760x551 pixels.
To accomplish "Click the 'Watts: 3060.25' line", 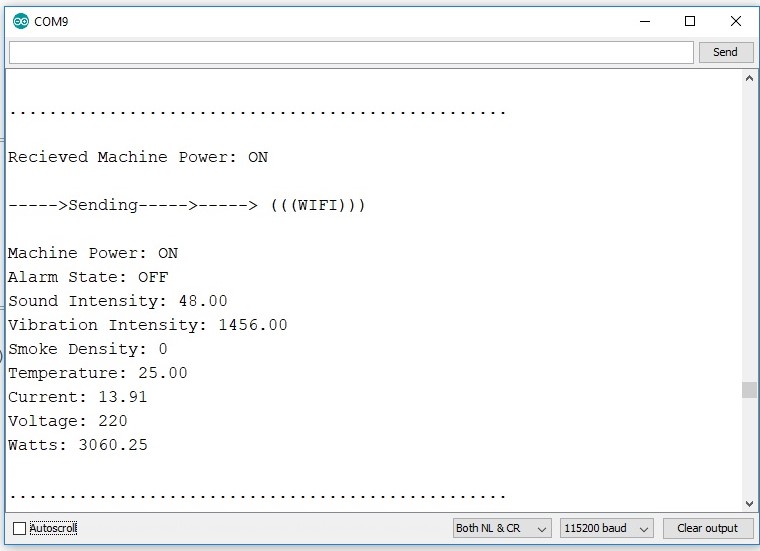I will [78, 445].
